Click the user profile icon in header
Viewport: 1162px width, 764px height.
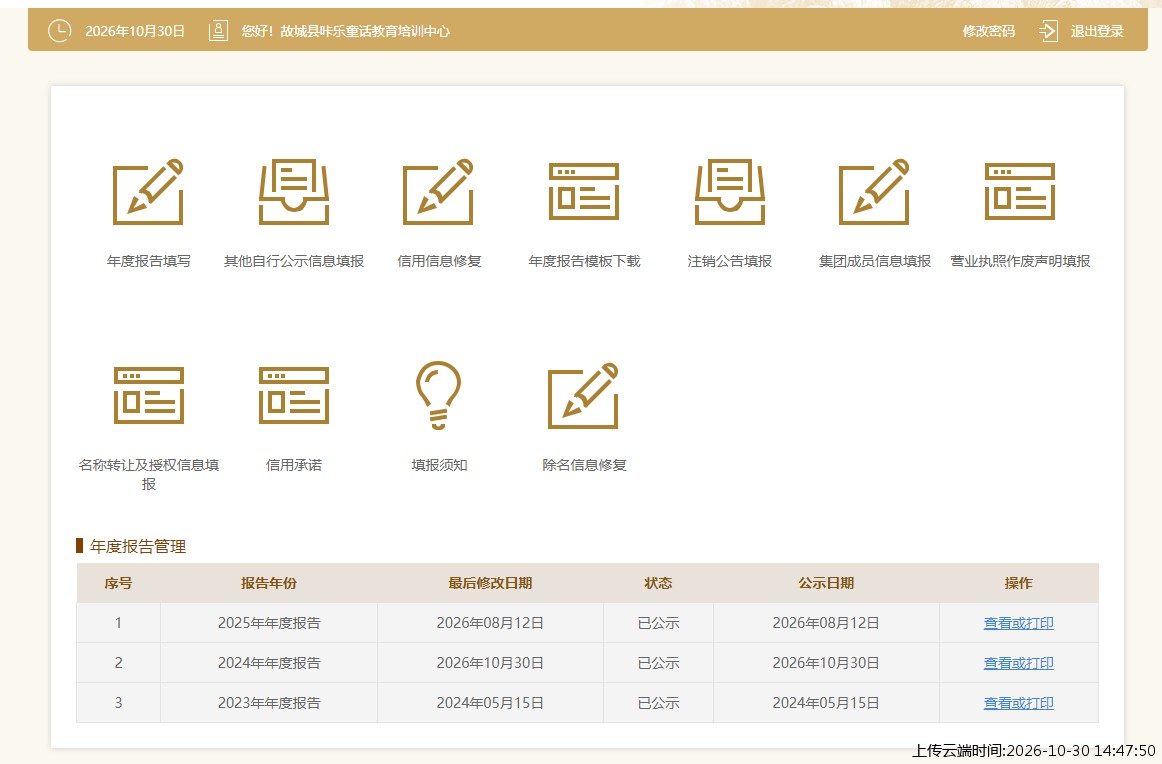click(218, 30)
